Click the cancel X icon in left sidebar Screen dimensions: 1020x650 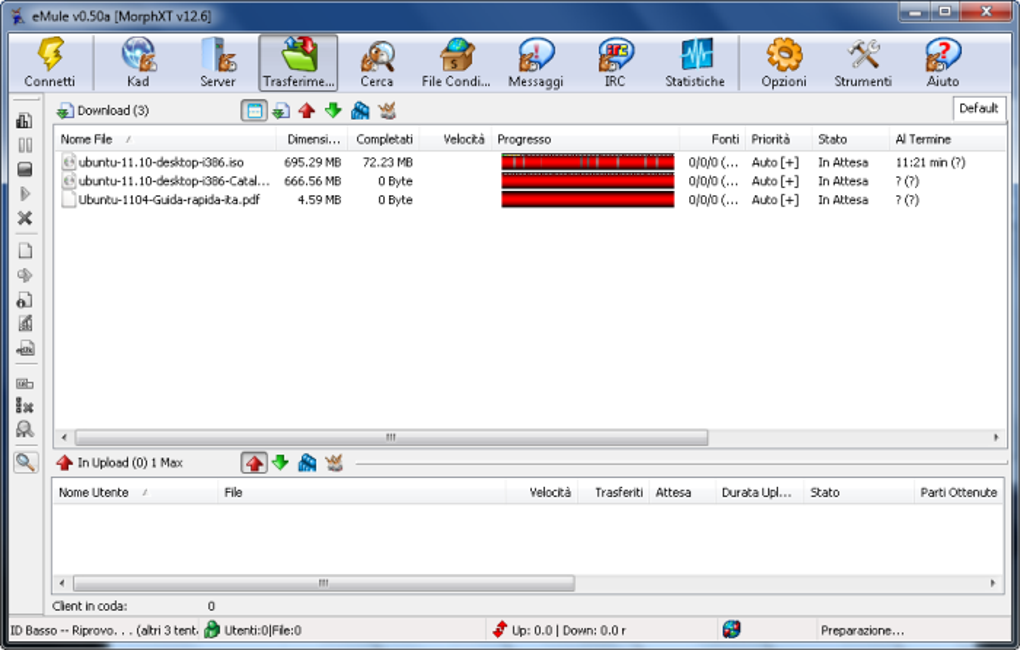pyautogui.click(x=25, y=218)
